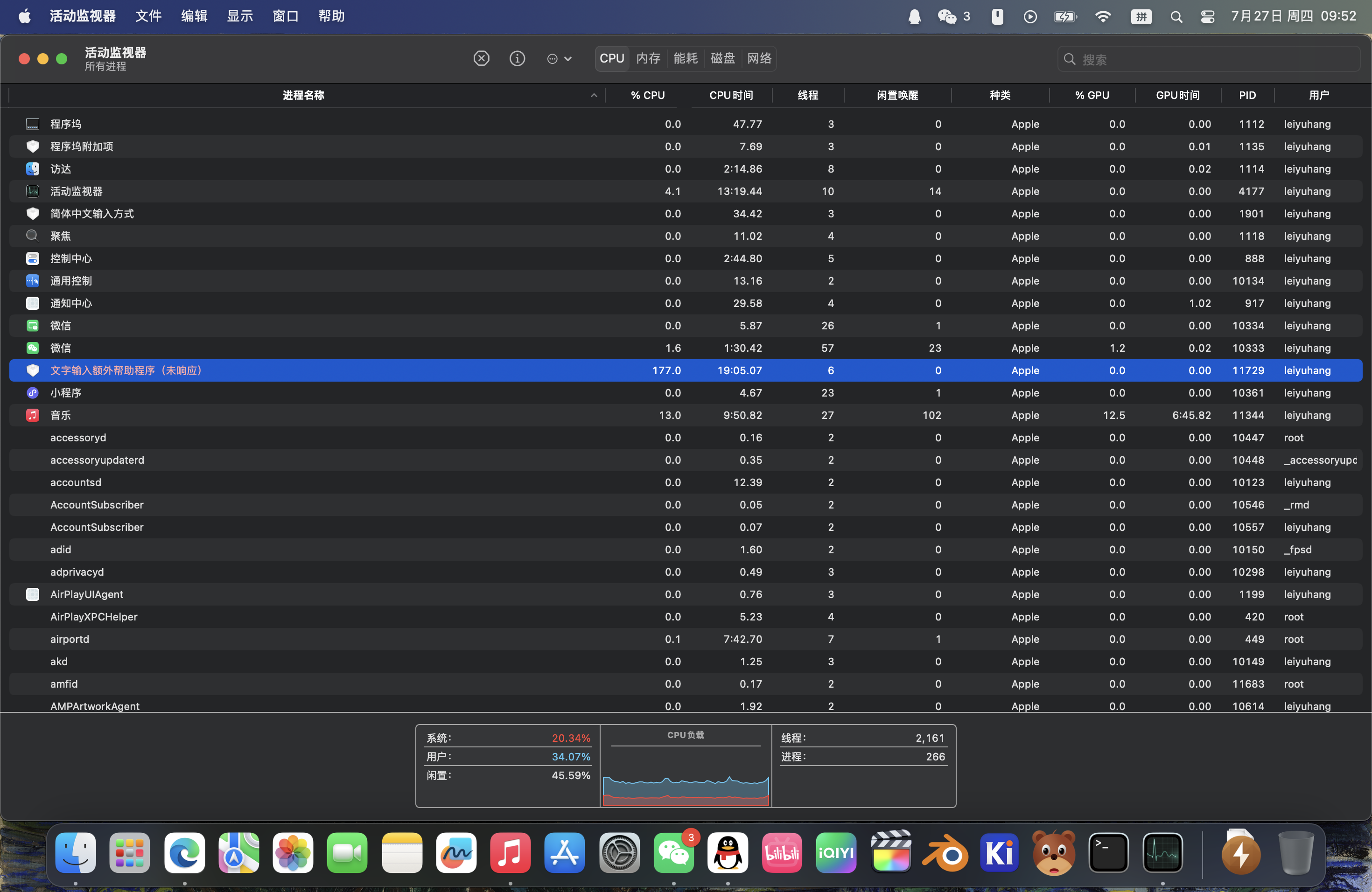
Task: Click the stop process X icon
Action: coord(481,58)
